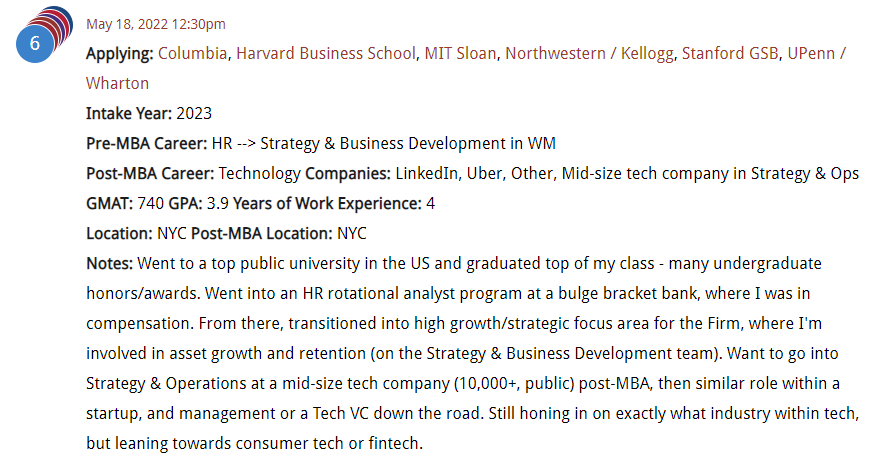Open the Northwestern / Kellogg link
Screen dimensions: 887x460
tap(589, 53)
